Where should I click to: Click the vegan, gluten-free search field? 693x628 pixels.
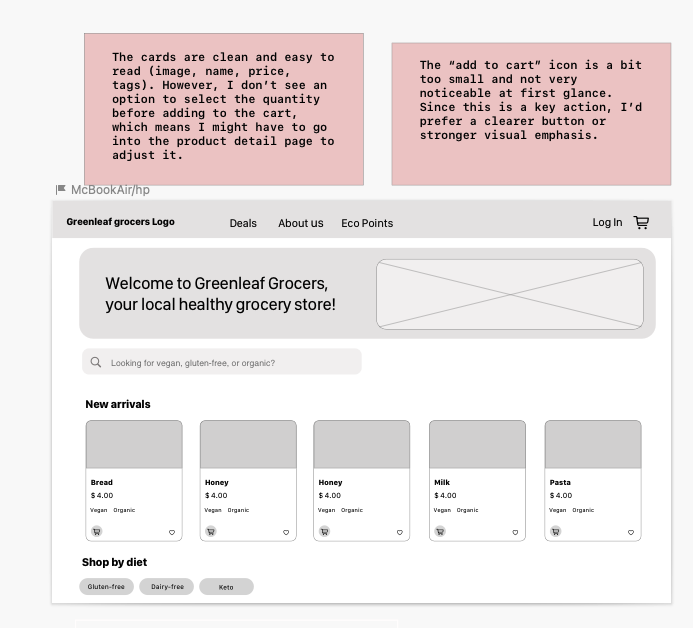pyautogui.click(x=230, y=363)
